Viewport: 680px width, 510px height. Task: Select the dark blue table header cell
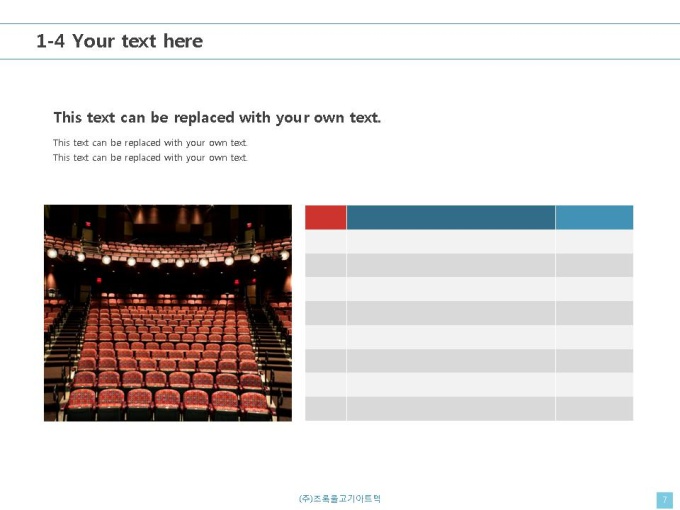click(451, 217)
